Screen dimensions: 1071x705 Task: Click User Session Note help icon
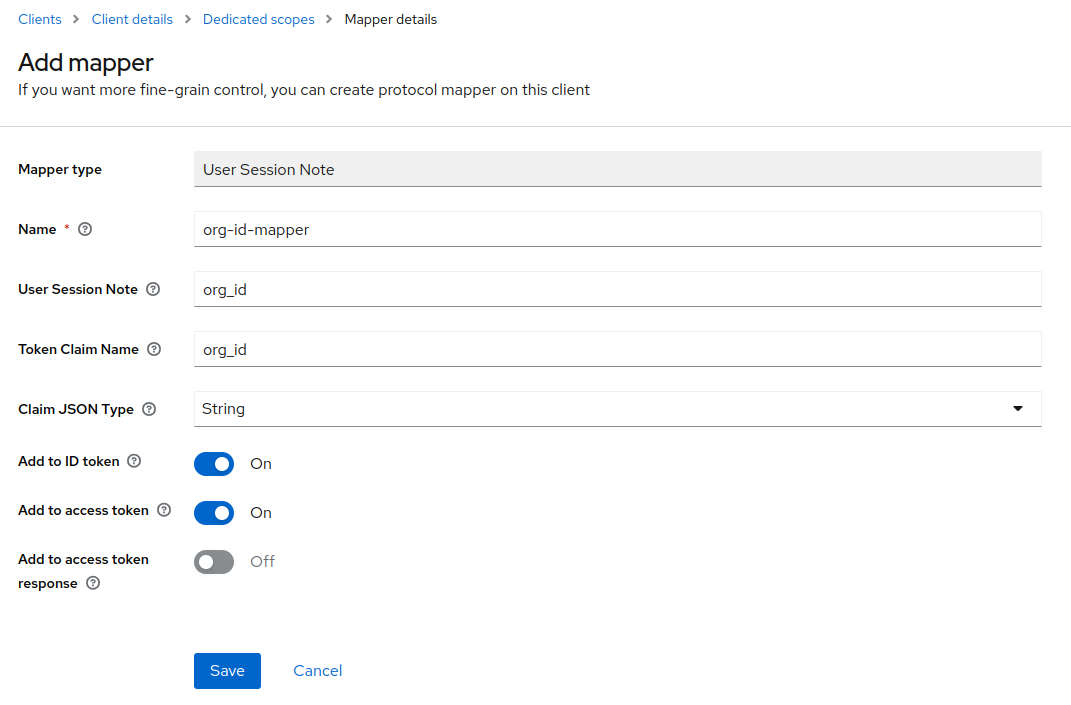(153, 289)
